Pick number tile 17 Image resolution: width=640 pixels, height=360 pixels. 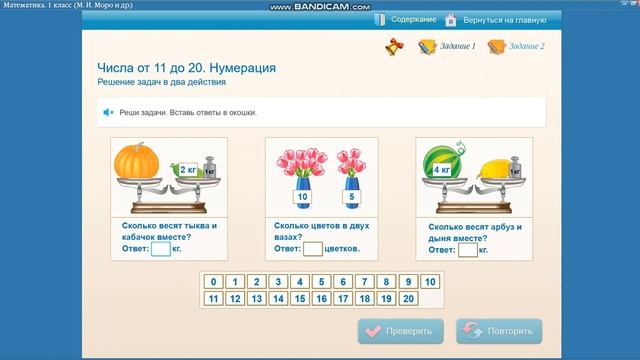(343, 299)
